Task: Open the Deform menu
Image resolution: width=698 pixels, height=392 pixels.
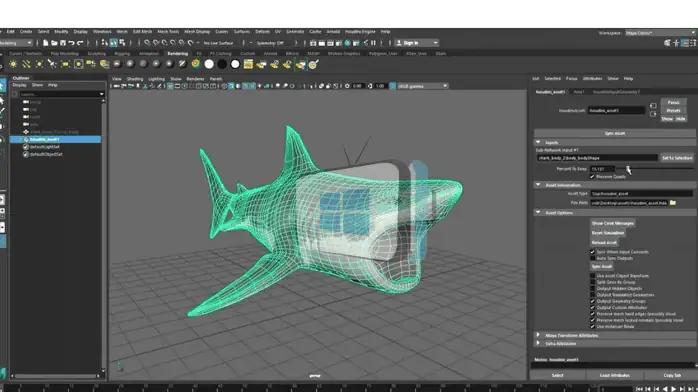Action: click(x=262, y=32)
